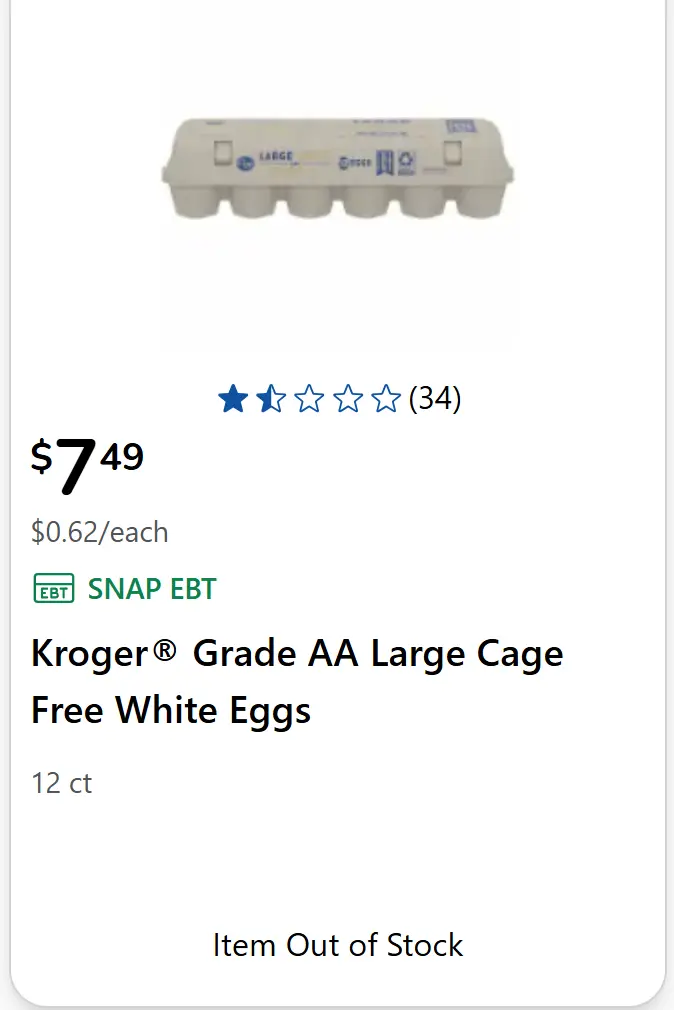The width and height of the screenshot is (674, 1010).
Task: Click the first filled rating star
Action: (232, 400)
